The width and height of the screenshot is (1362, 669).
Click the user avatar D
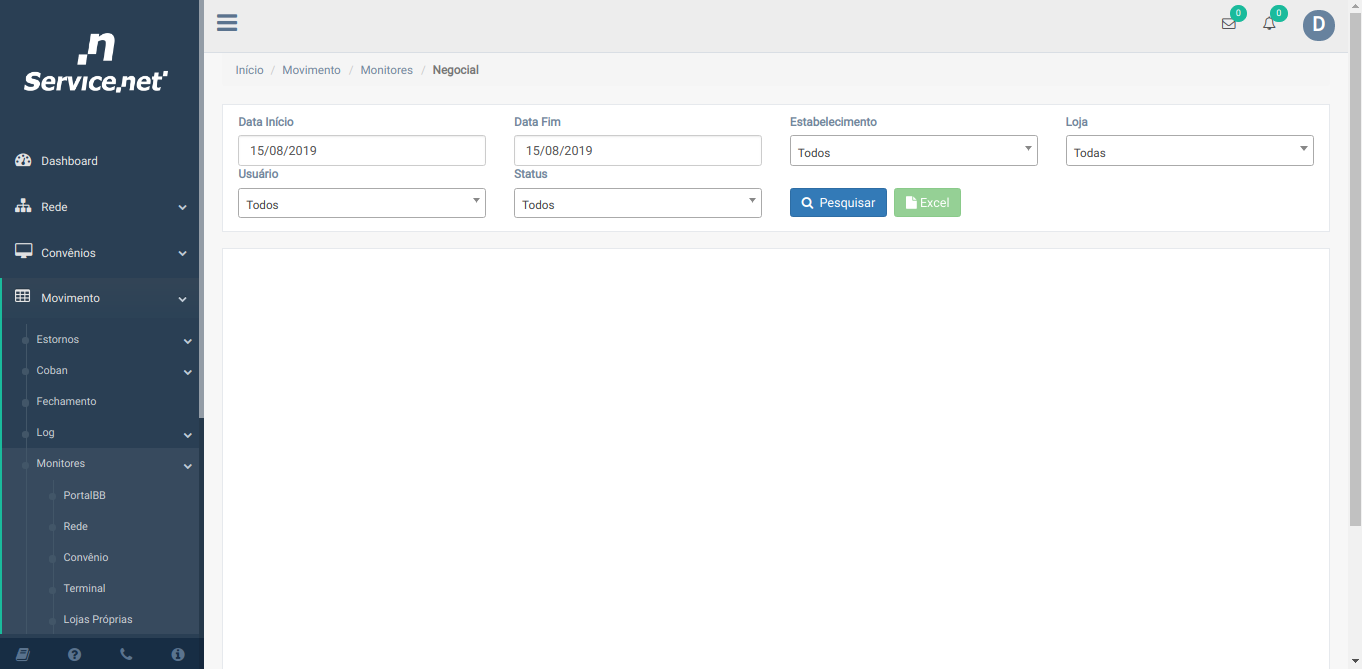tap(1318, 25)
